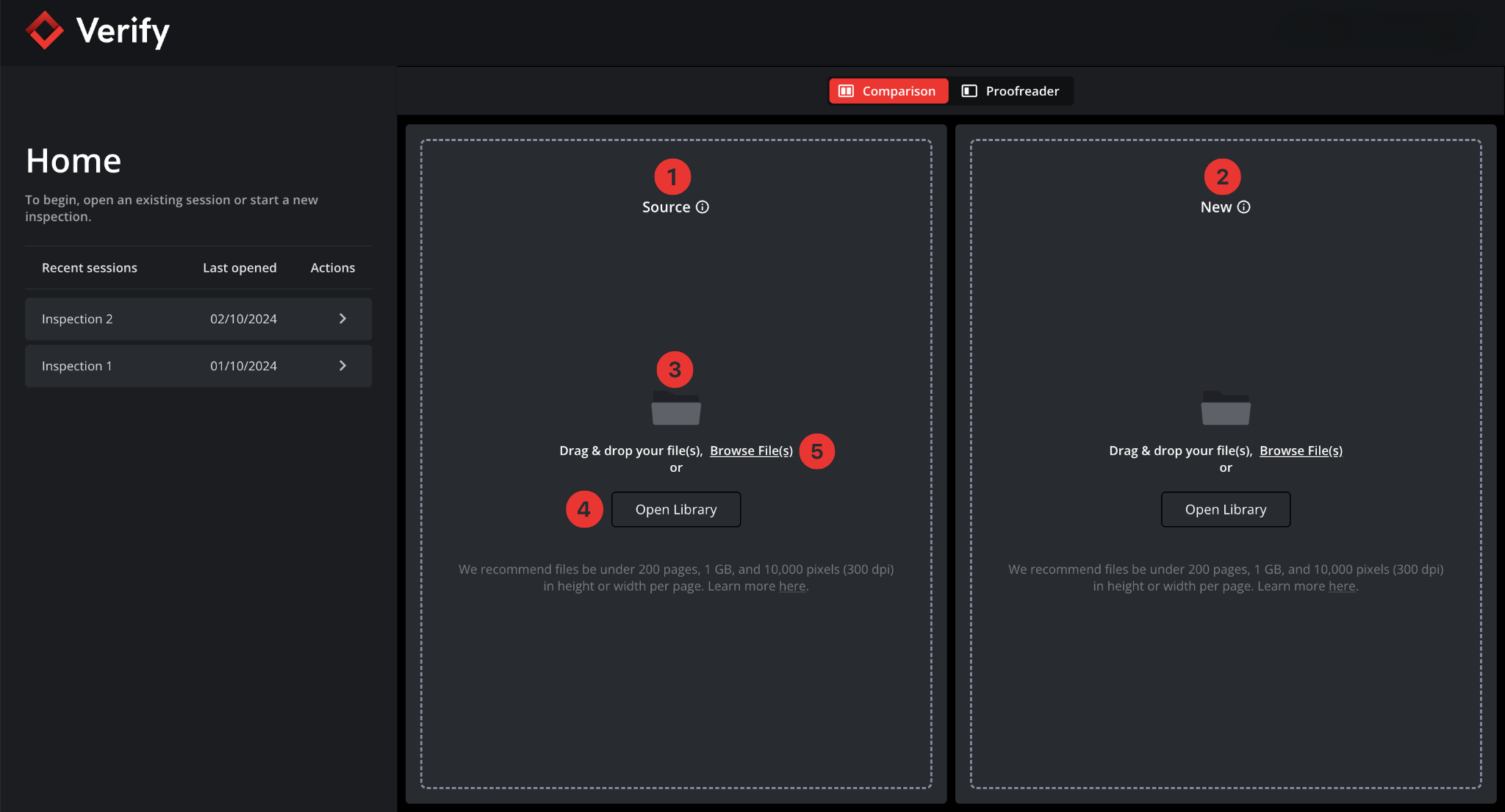The image size is (1505, 812).
Task: Follow the 'here' link under Source
Action: click(792, 586)
